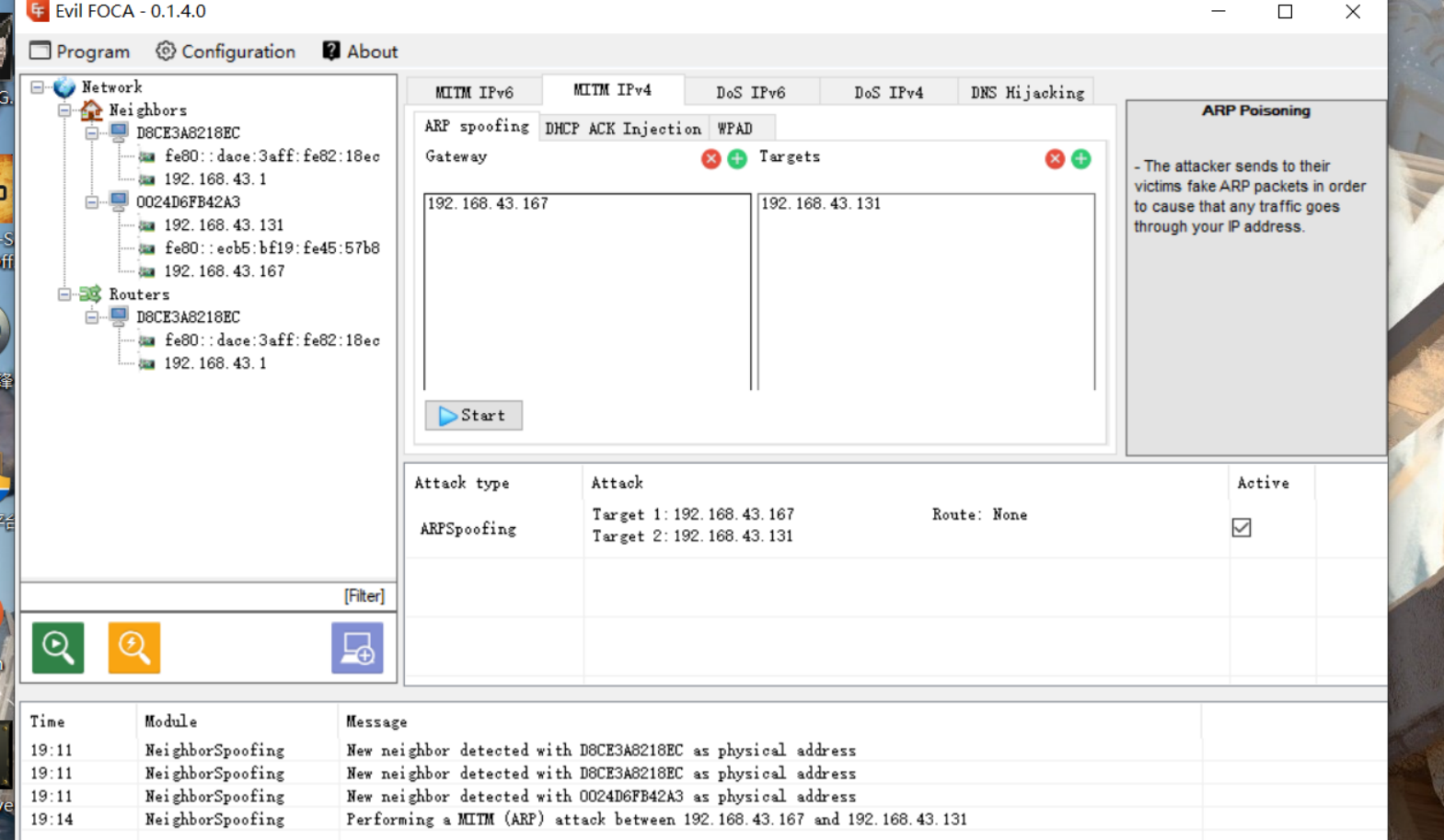Select 192.168.43.1 under Neighbors
This screenshot has height=840, width=1444.
215,179
